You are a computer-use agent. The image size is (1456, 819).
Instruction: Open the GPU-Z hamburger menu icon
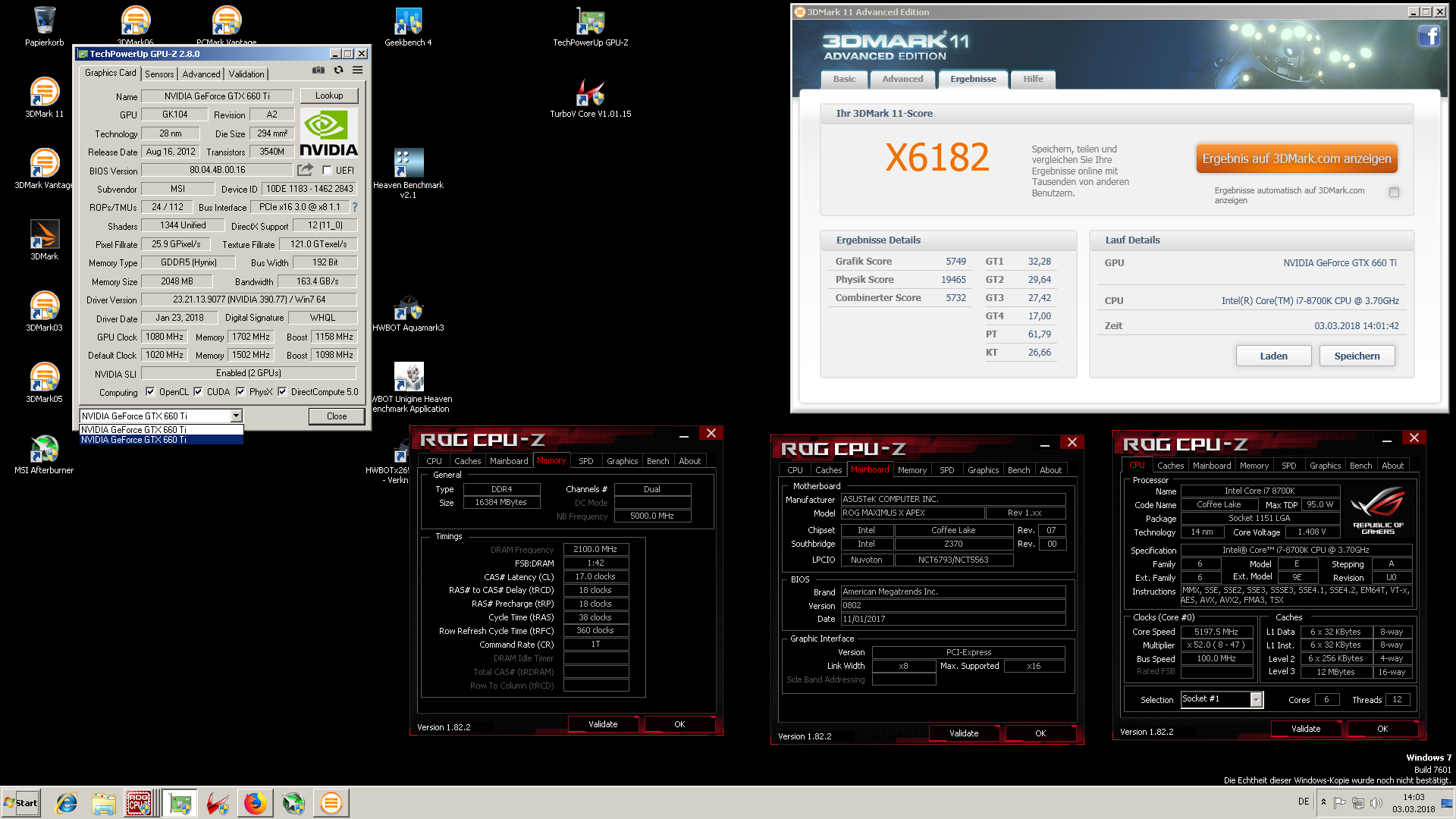click(357, 70)
